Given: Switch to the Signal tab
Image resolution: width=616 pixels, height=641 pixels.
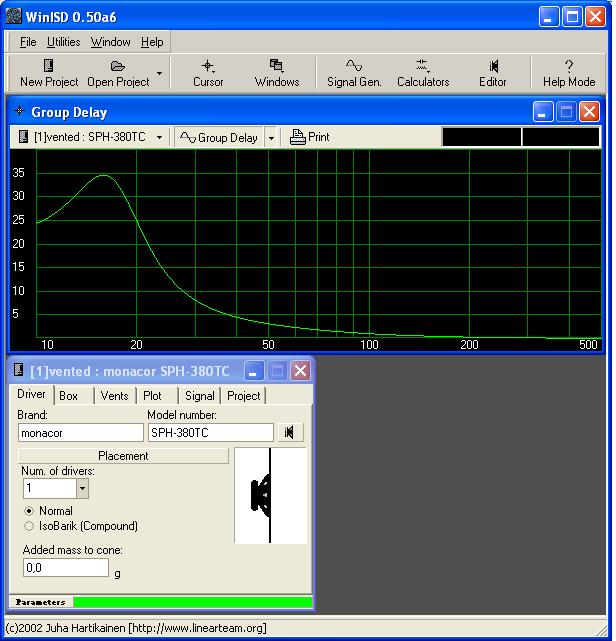Looking at the screenshot, I should 199,396.
